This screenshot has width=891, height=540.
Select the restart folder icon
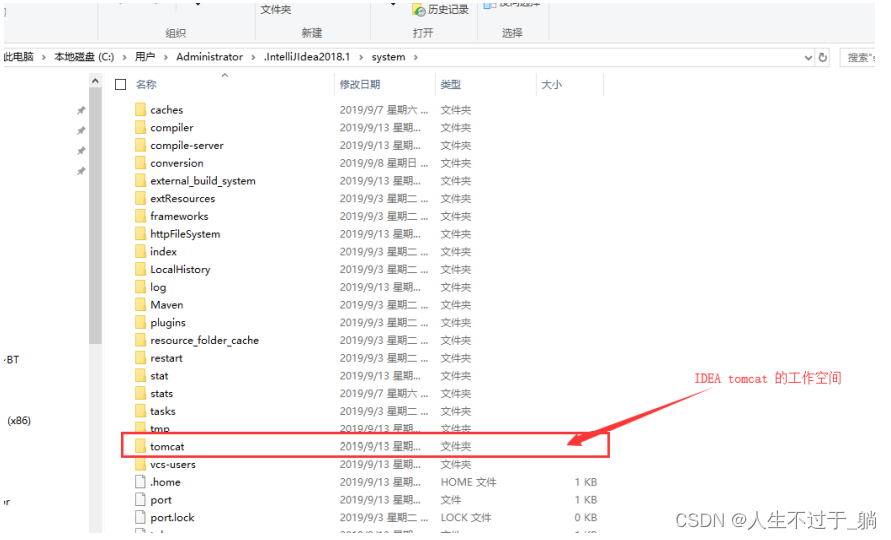tap(140, 358)
